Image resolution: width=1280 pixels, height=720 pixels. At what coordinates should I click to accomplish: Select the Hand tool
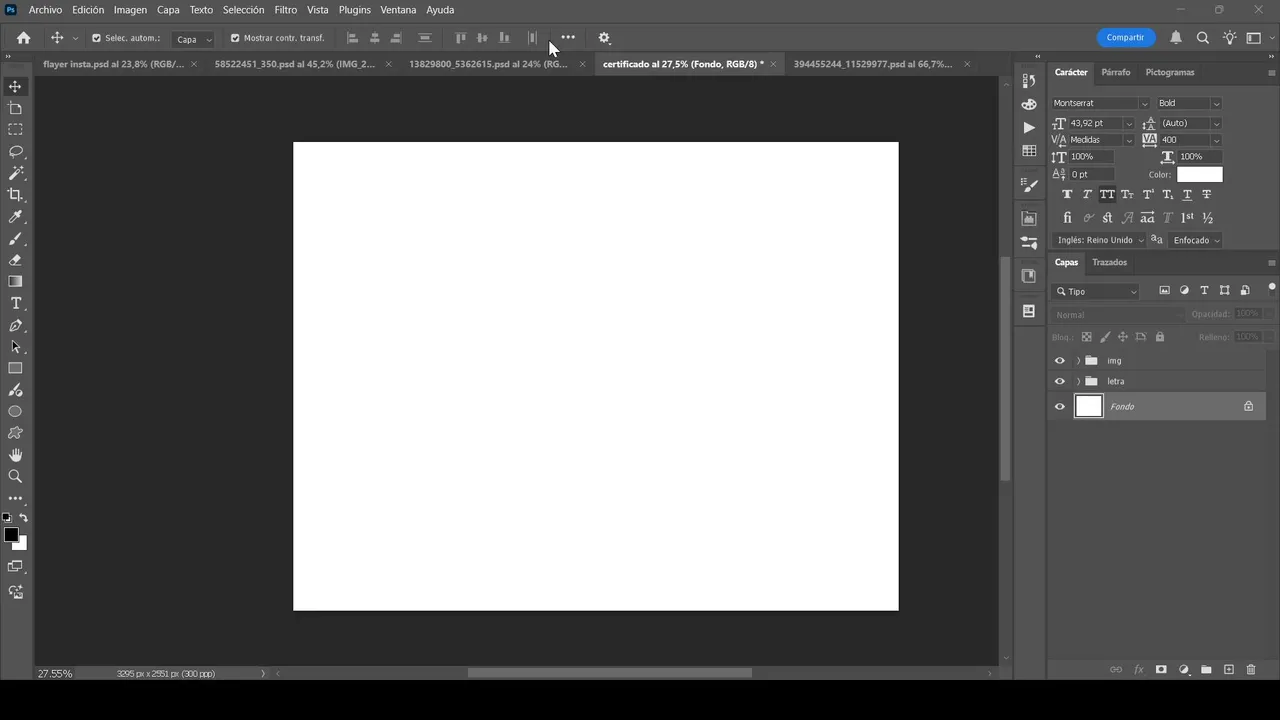click(15, 455)
